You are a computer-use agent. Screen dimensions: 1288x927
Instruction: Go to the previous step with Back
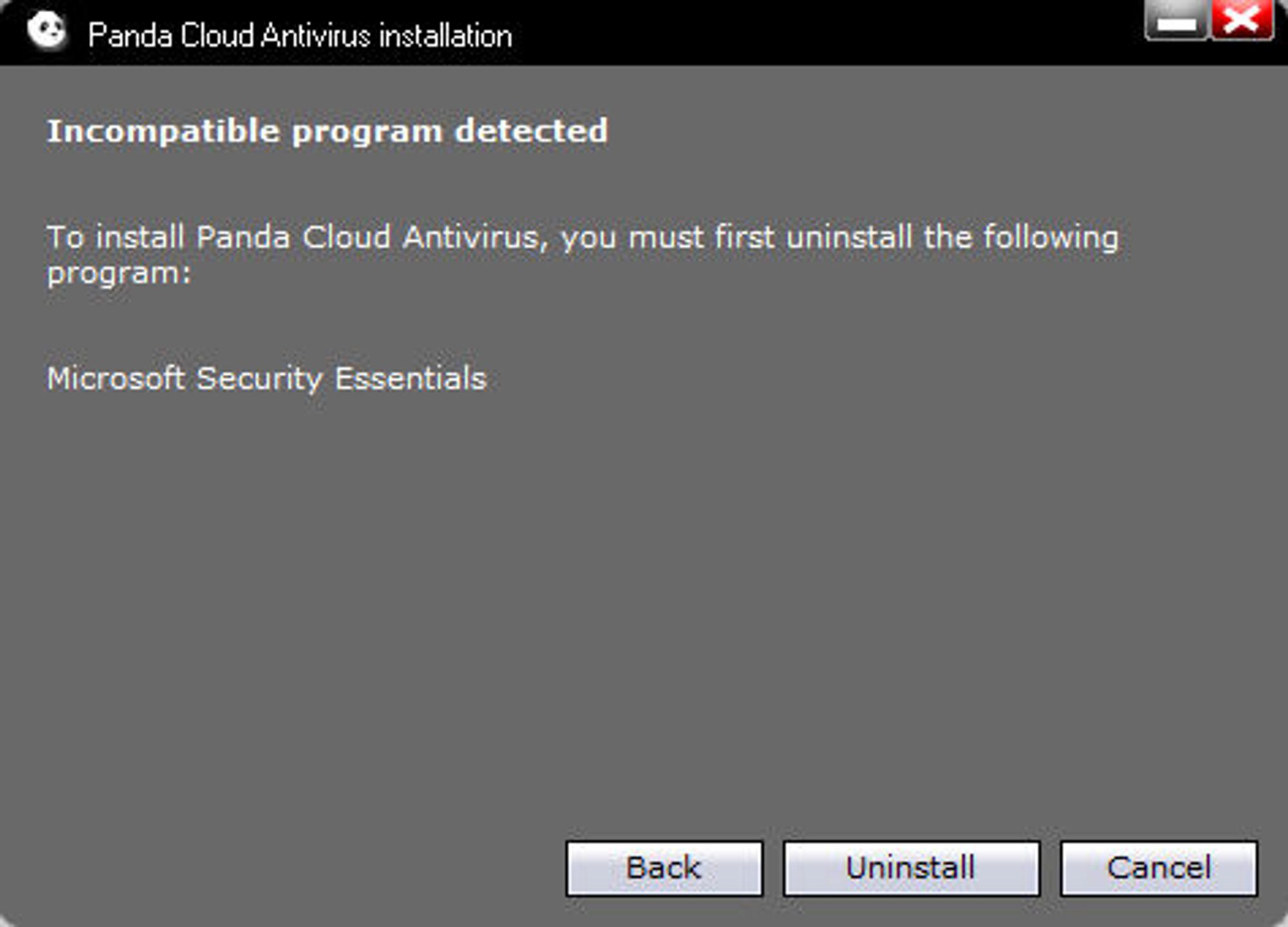point(664,868)
